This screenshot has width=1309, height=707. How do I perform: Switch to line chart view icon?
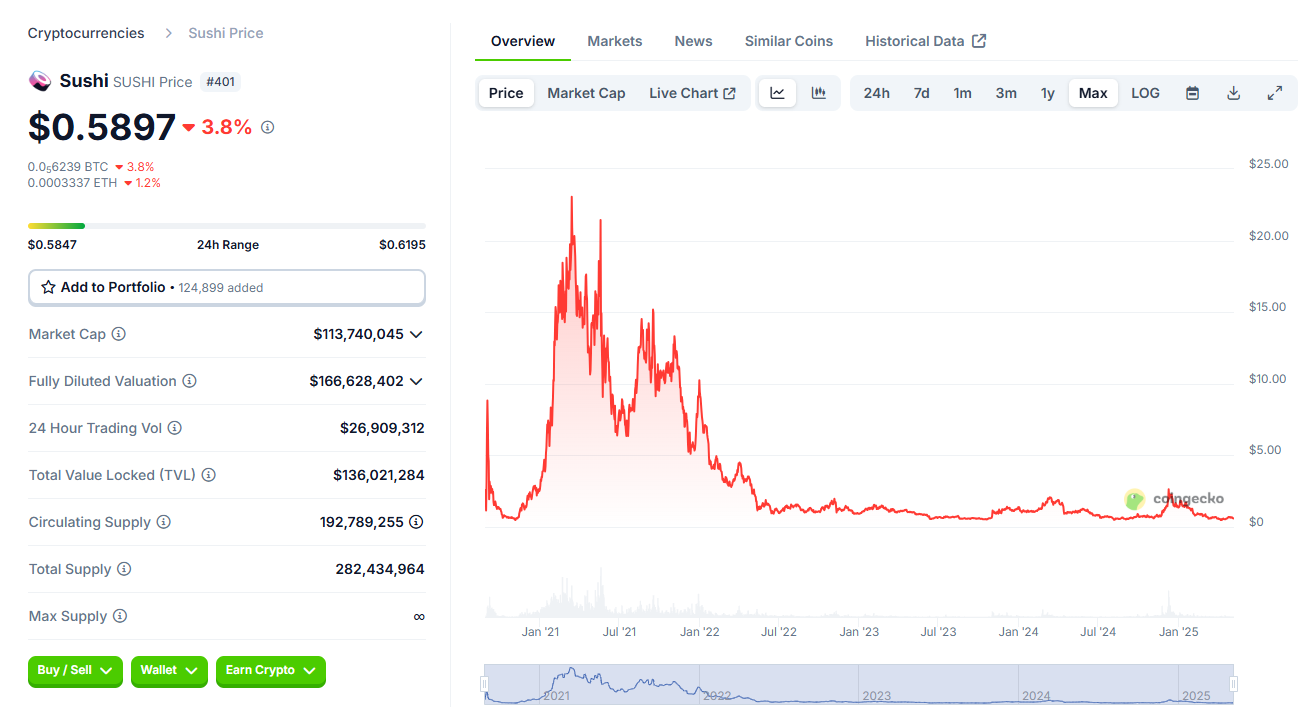[777, 93]
